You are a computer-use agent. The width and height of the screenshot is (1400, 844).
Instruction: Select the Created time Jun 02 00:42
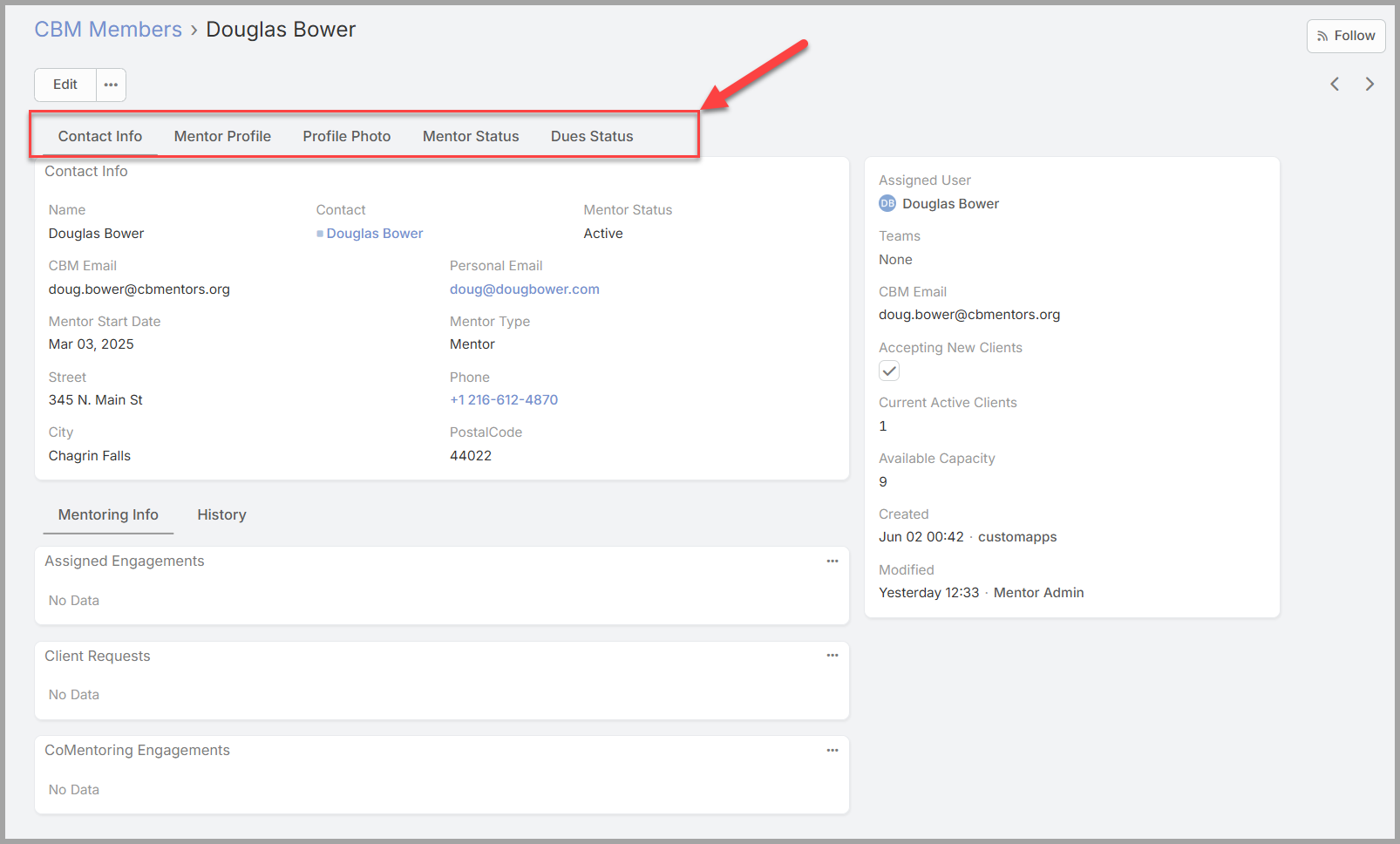pyautogui.click(x=921, y=536)
